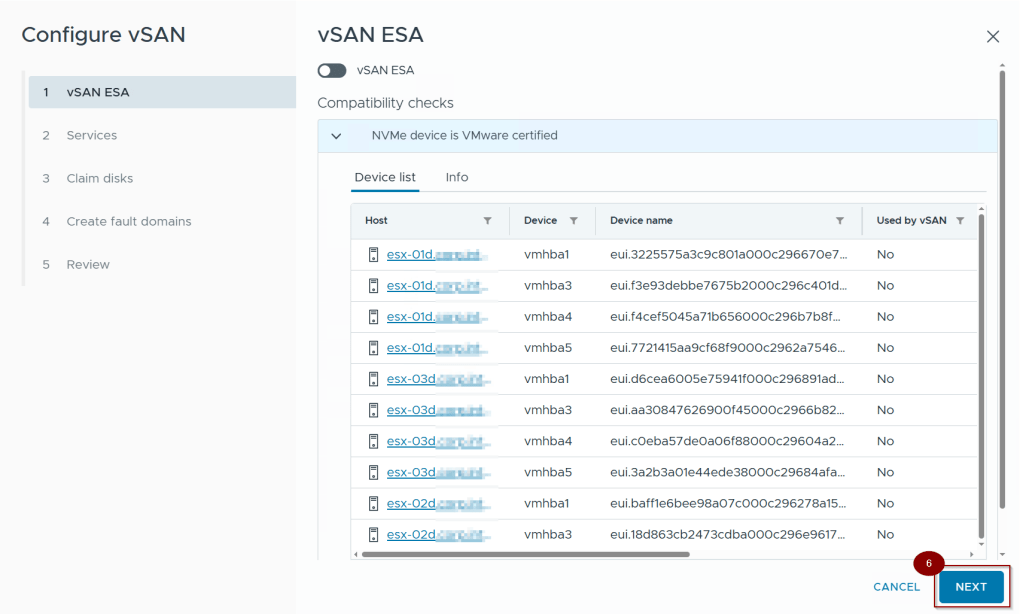Image resolution: width=1023 pixels, height=614 pixels.
Task: Open the Used by vSAN filter
Action: [x=960, y=221]
